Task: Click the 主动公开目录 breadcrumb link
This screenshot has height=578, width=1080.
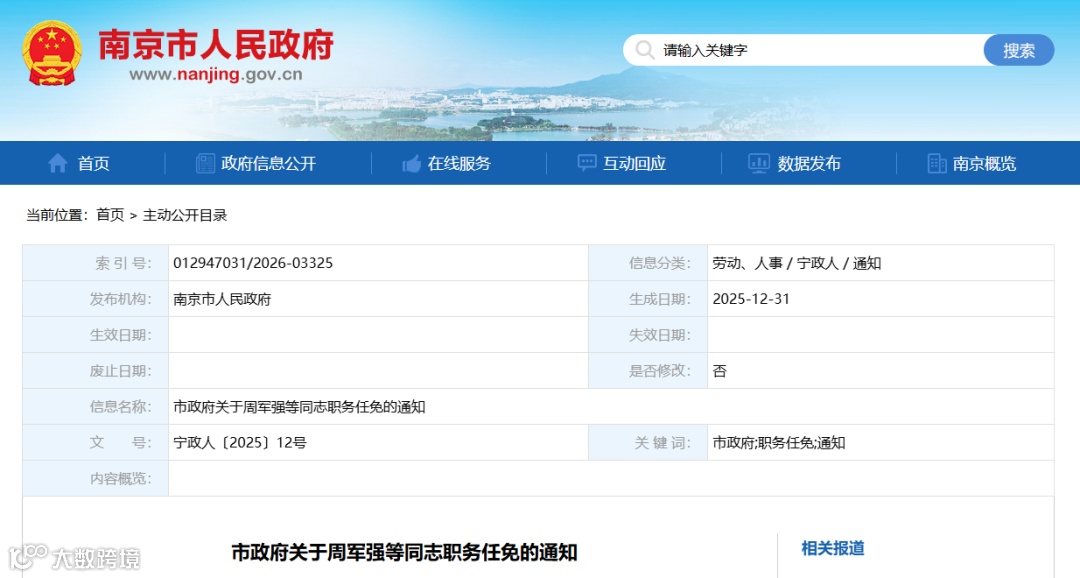Action: point(185,214)
